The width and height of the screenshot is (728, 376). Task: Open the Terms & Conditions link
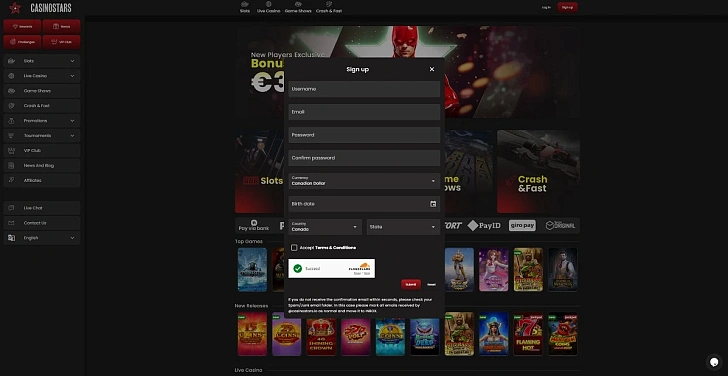pyautogui.click(x=336, y=248)
